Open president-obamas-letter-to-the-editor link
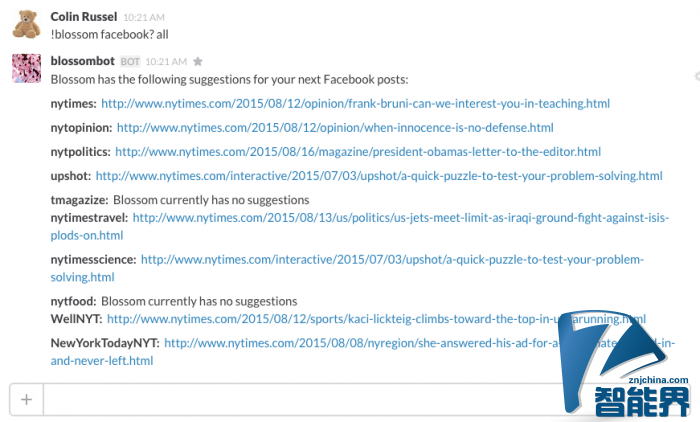Screen dimensions: 700x422 358,152
